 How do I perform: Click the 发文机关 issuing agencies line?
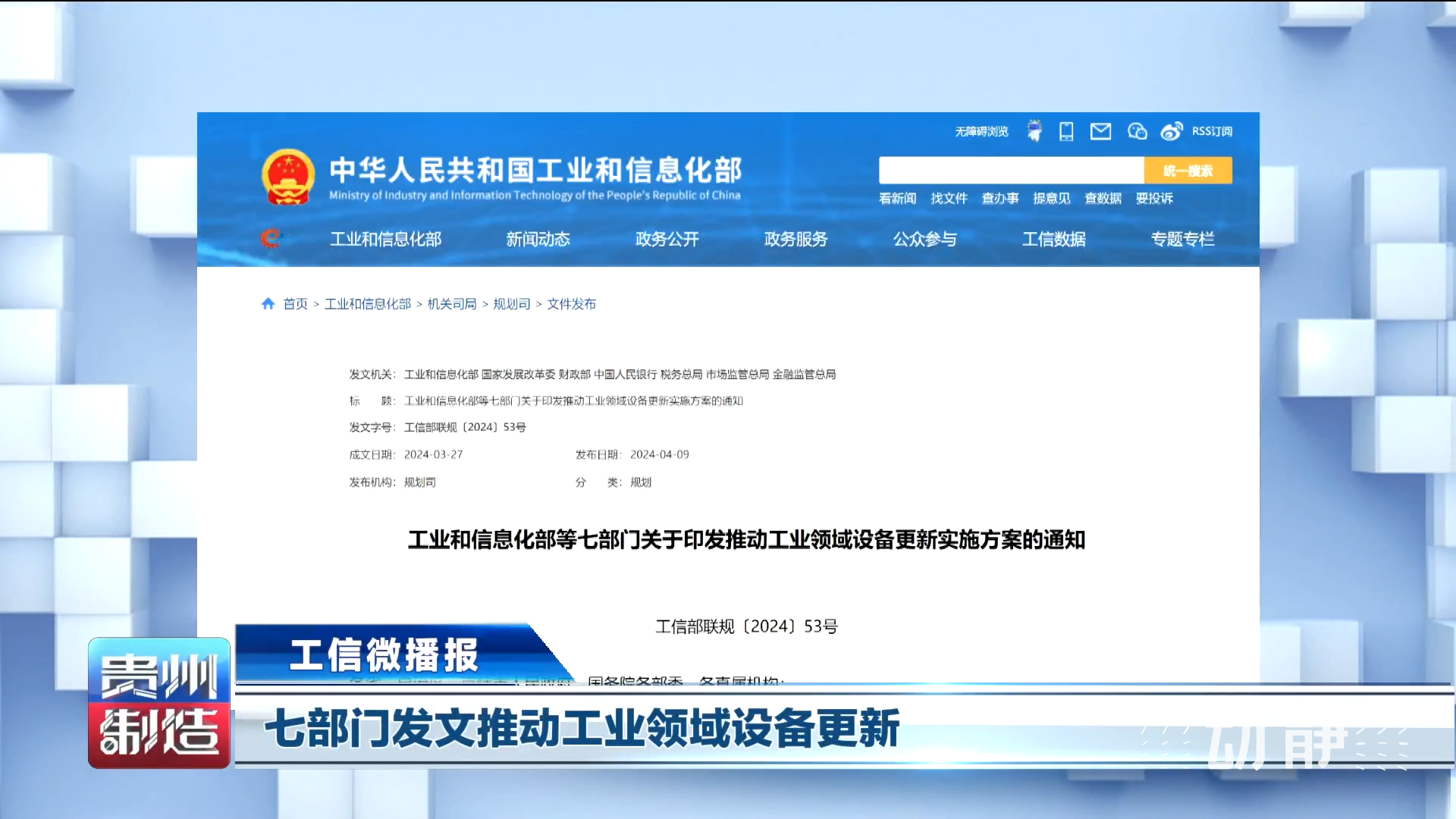[591, 374]
